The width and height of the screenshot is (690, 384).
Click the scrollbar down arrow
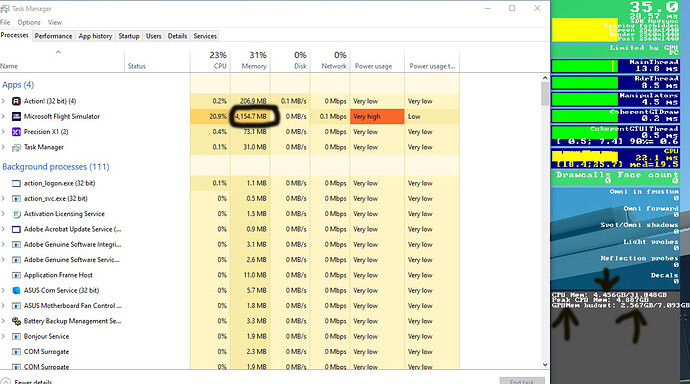tap(545, 365)
